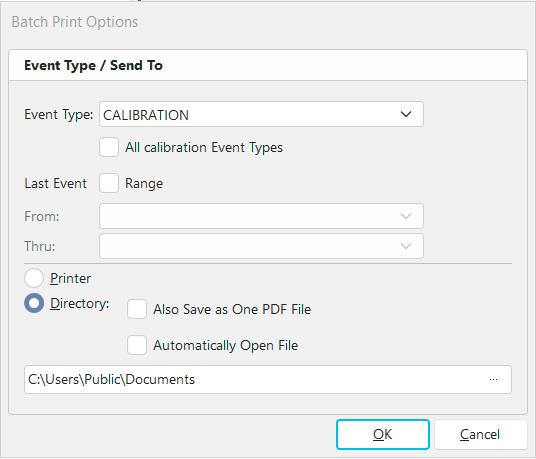
Task: Enable Automatically Open File checkbox
Action: [137, 345]
